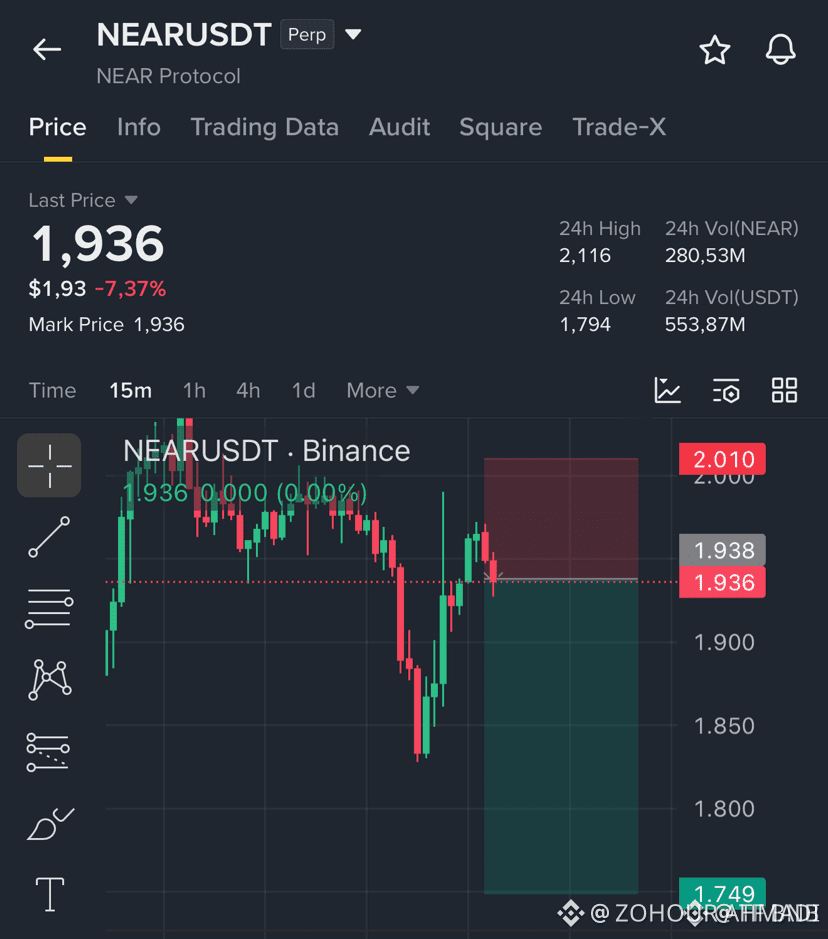The height and width of the screenshot is (939, 828).
Task: Select the text annotation tool
Action: (x=50, y=894)
